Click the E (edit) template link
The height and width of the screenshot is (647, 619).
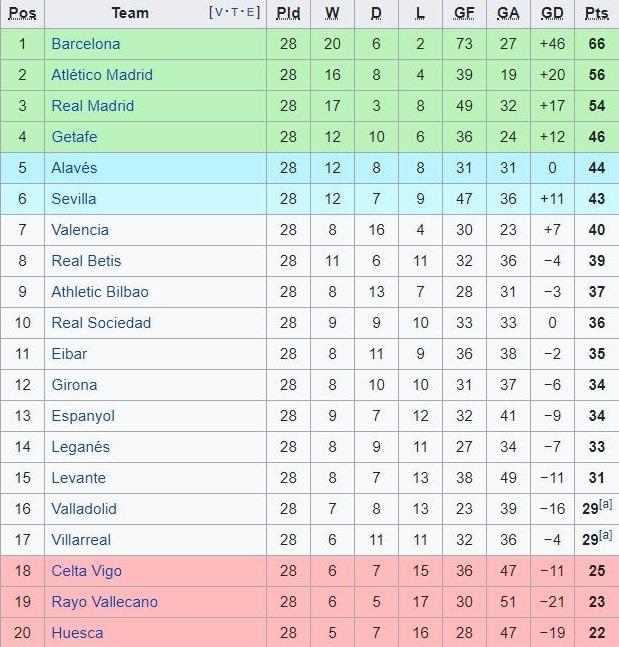click(x=252, y=13)
